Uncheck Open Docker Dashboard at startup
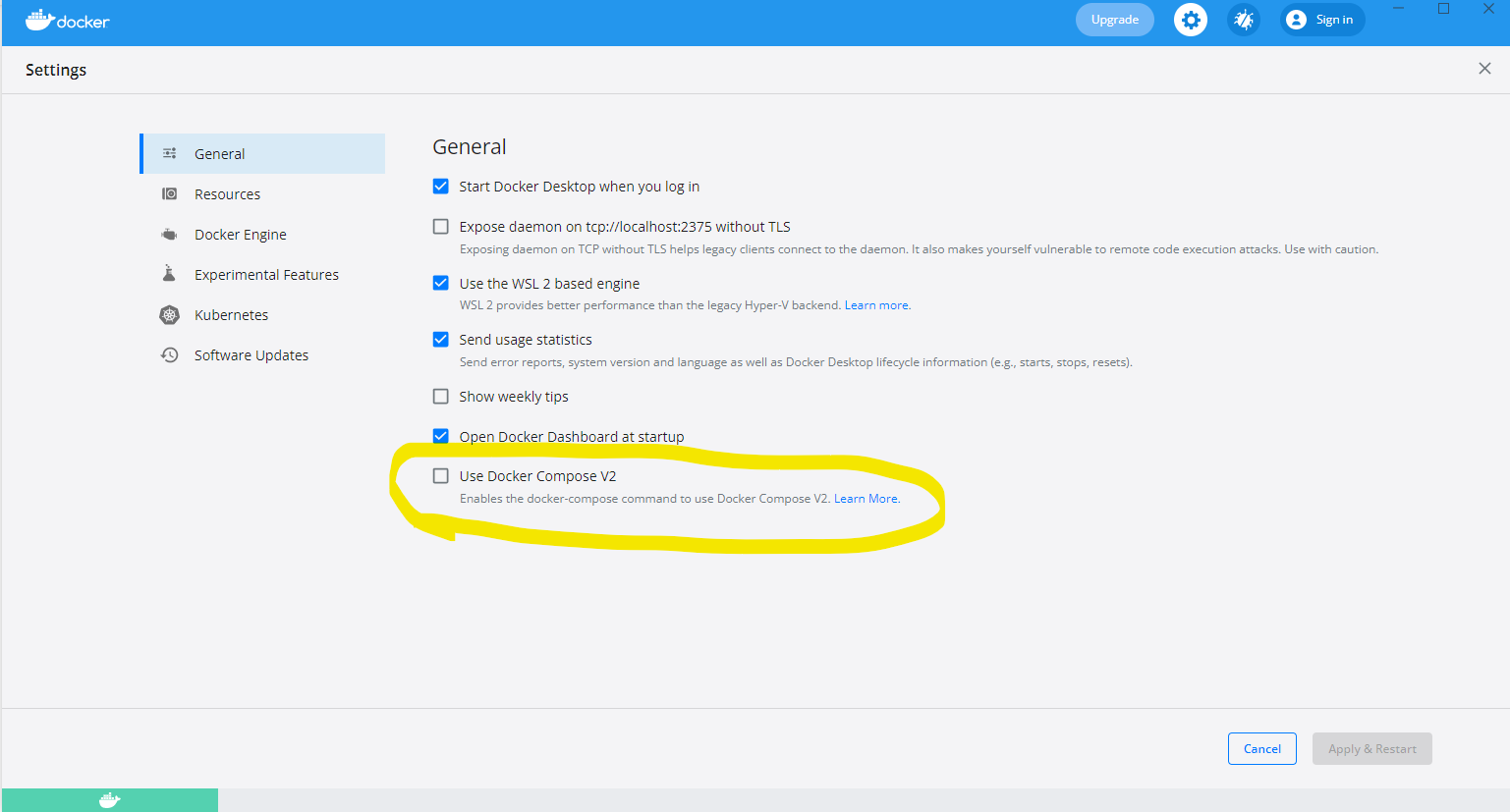 click(x=441, y=435)
